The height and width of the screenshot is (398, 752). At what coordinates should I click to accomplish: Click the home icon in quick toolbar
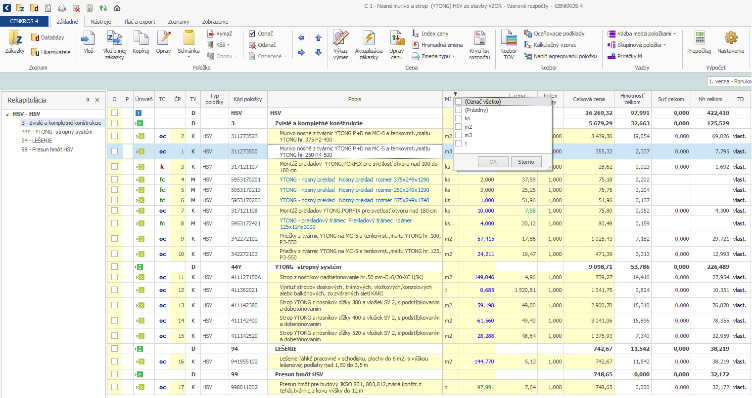tap(117, 8)
